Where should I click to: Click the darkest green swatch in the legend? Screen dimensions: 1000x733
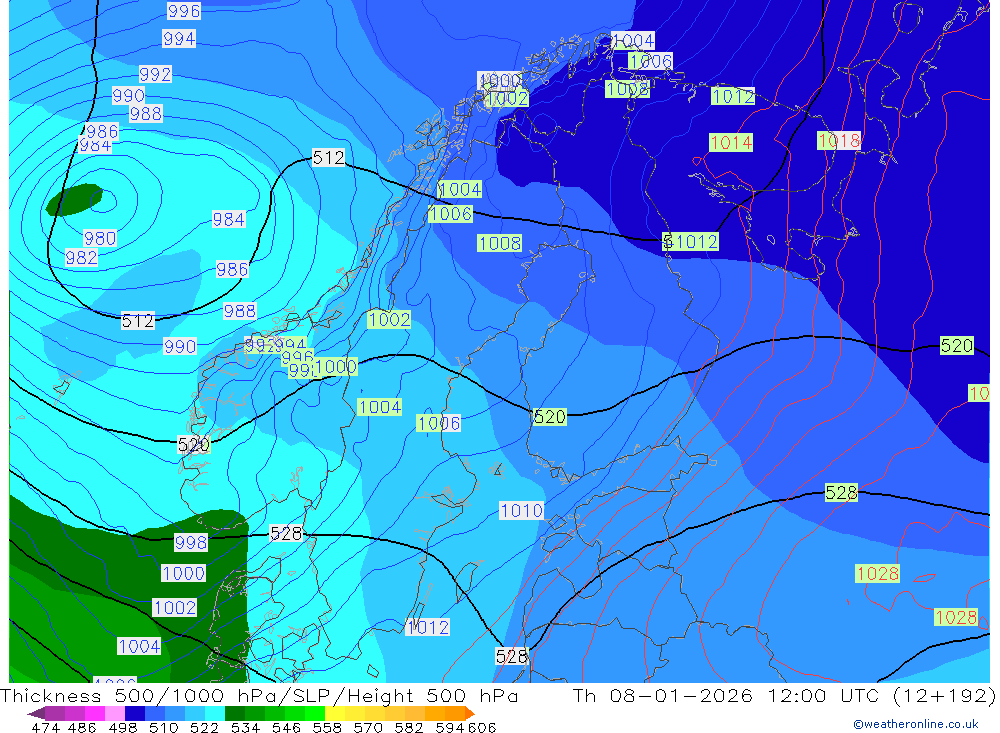tap(235, 713)
